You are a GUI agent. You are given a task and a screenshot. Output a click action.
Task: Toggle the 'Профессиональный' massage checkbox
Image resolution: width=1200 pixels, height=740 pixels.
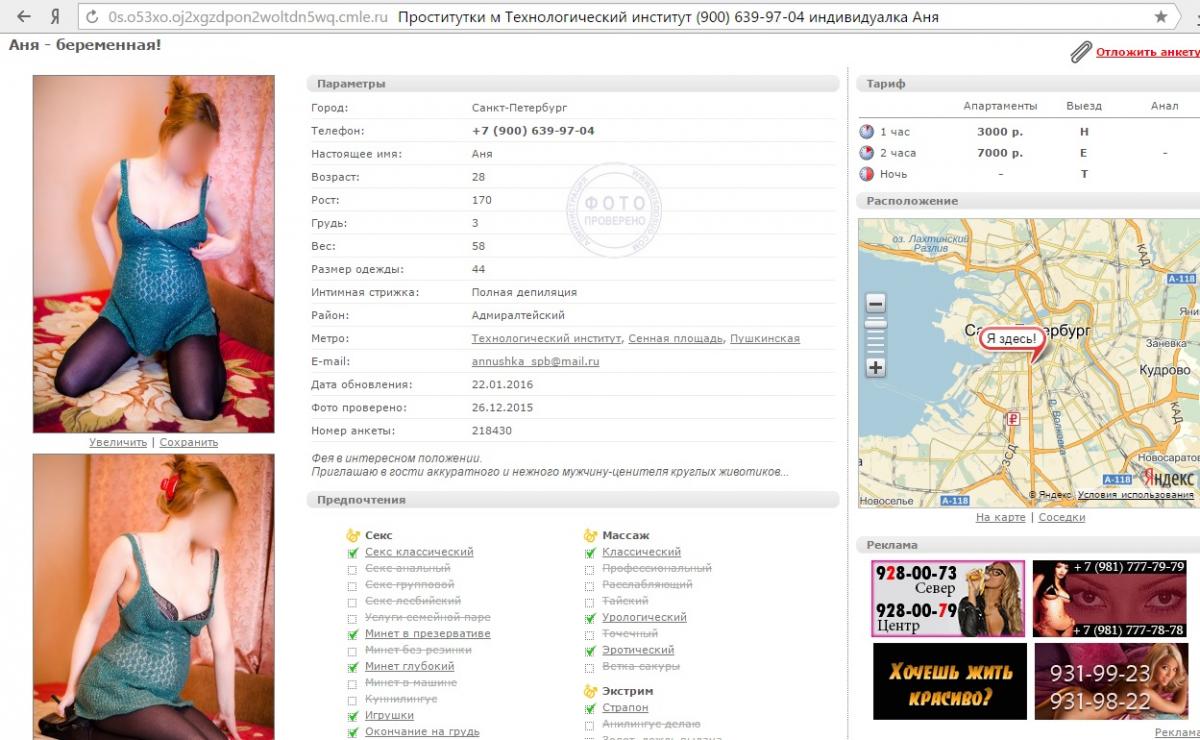click(x=590, y=569)
